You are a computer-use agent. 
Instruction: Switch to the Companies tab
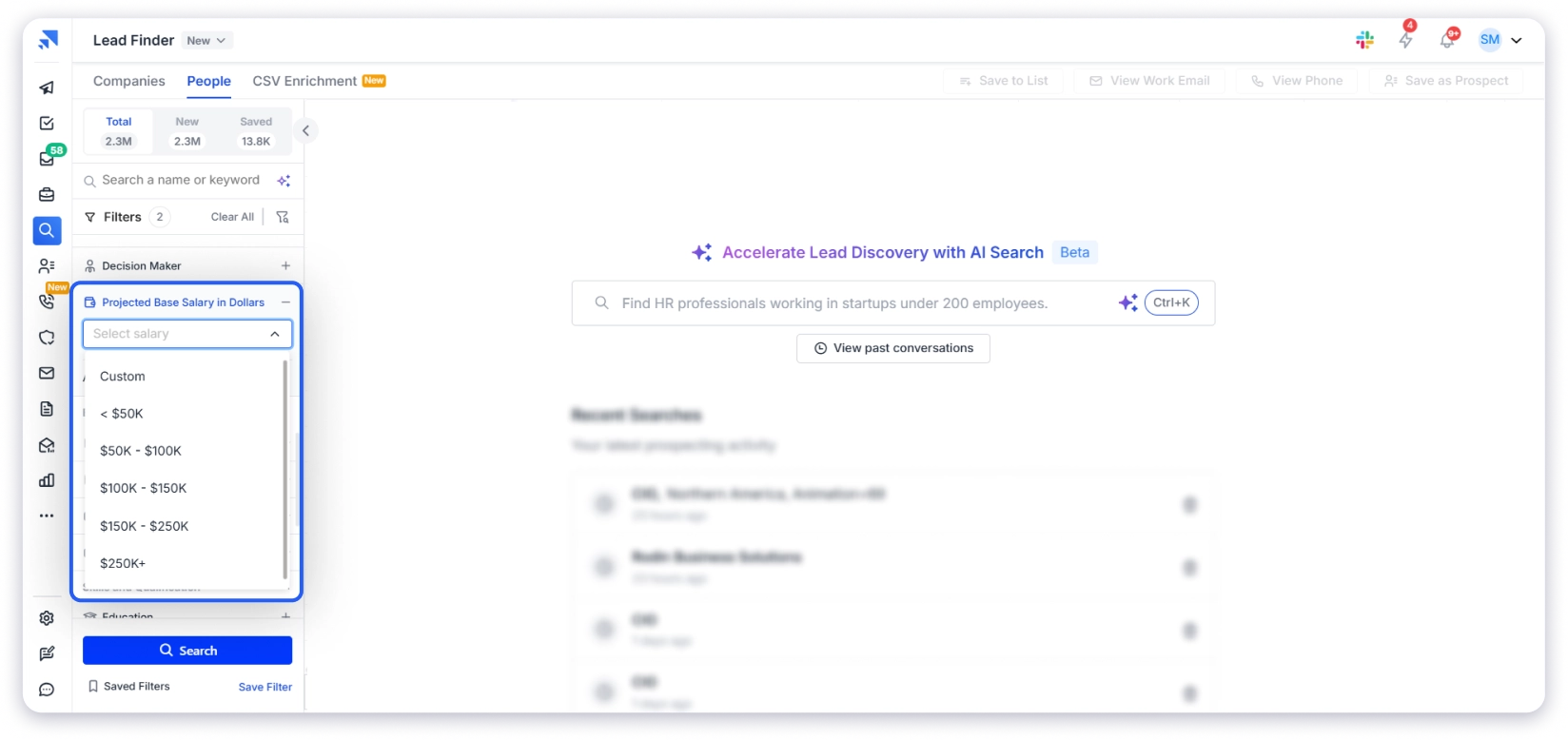pos(129,81)
